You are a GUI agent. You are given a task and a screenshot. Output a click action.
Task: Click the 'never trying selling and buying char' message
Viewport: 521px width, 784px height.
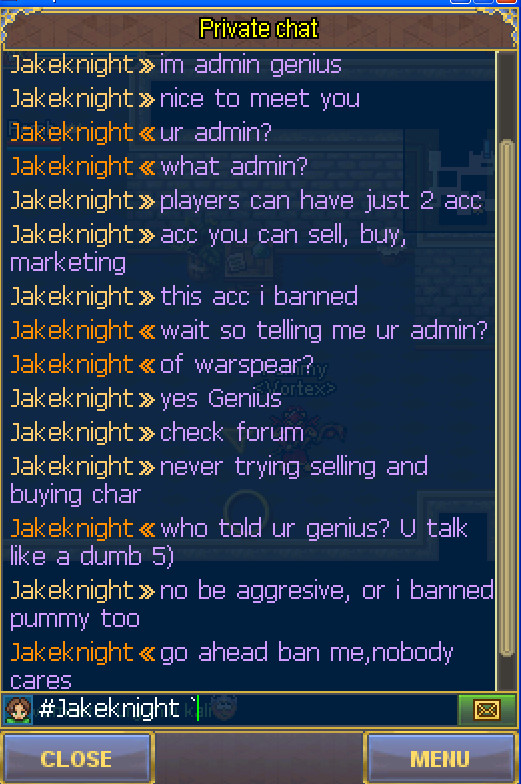(219, 481)
